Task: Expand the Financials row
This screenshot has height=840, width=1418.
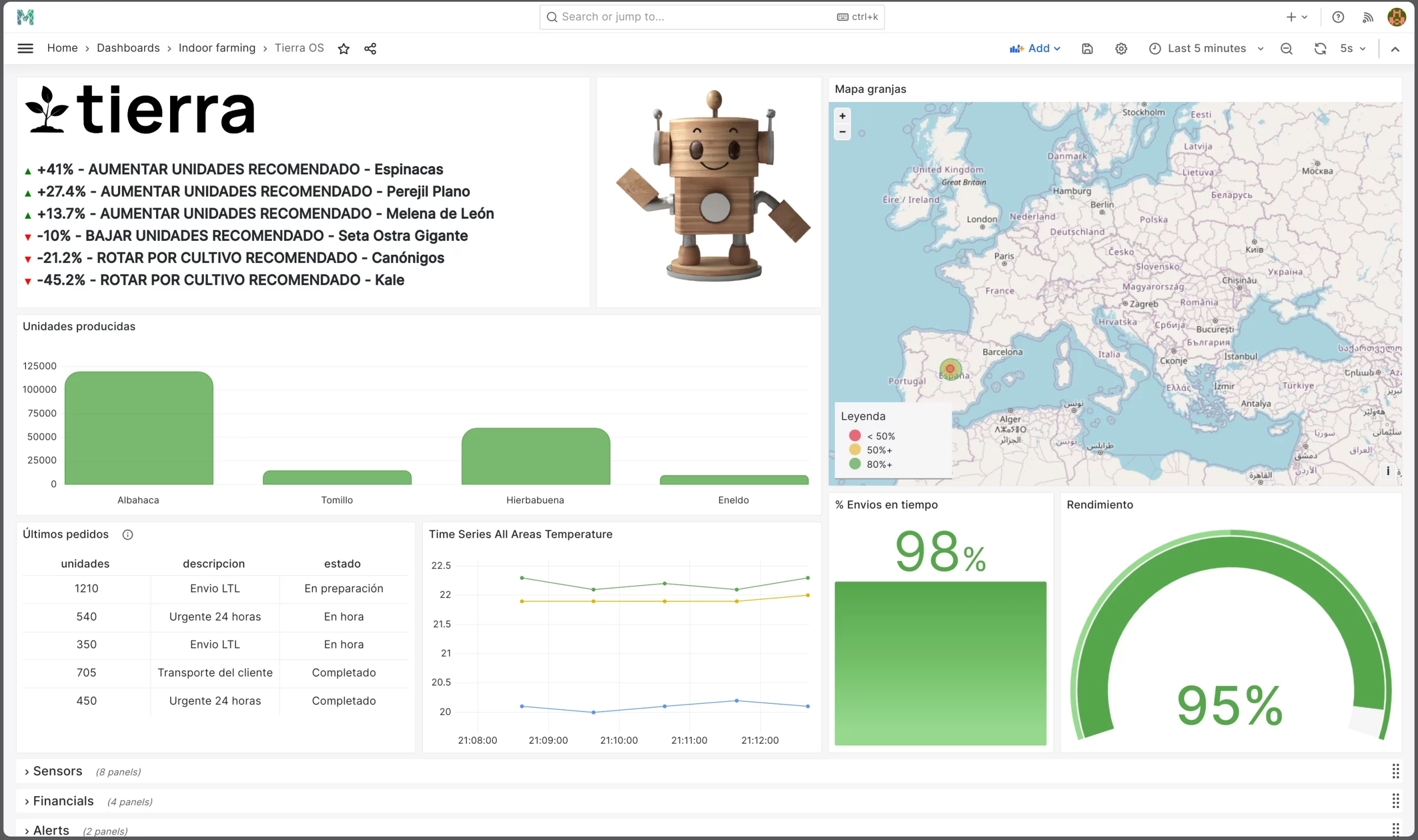Action: click(63, 801)
